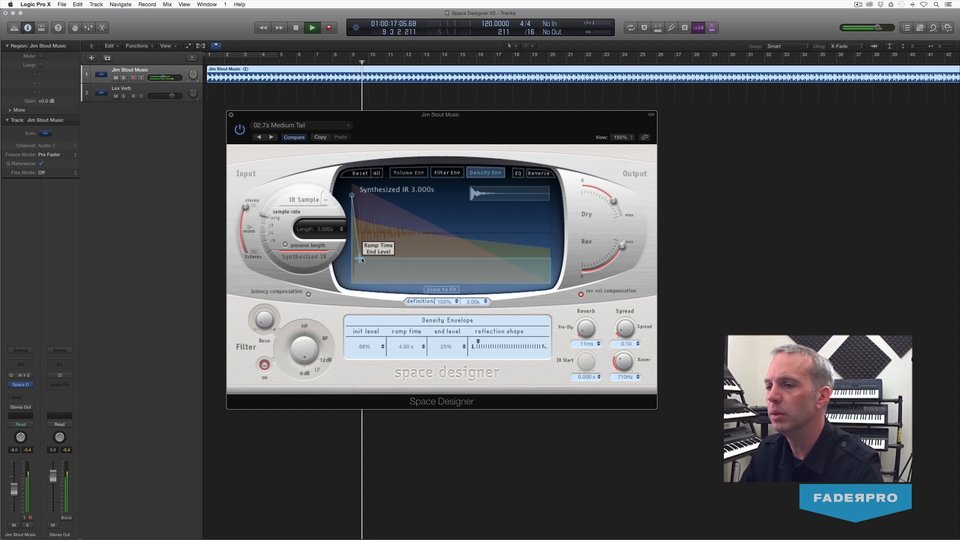
Task: Collapse the Track: Jim Stout Music disclosure triangle
Action: pyautogui.click(x=7, y=120)
